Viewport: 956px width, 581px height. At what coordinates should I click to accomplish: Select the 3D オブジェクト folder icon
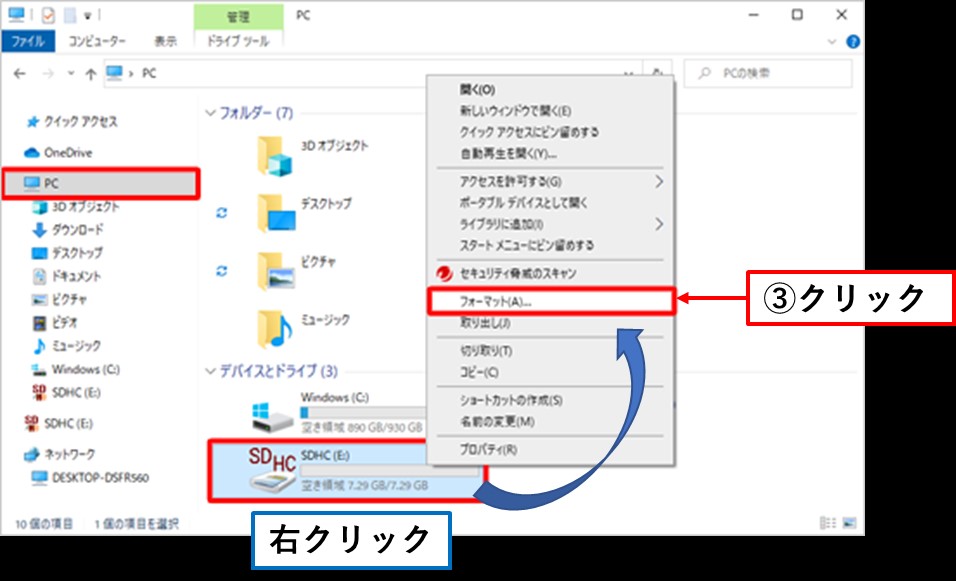tap(275, 156)
